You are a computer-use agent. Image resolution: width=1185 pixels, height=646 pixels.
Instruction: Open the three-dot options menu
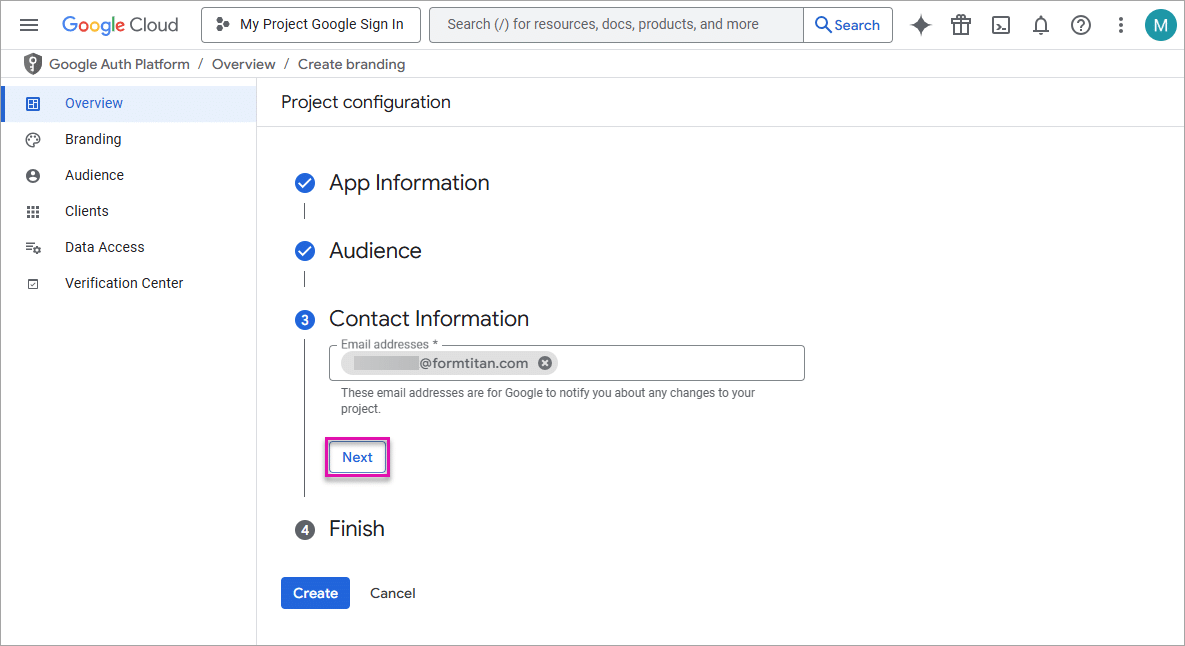pos(1120,24)
